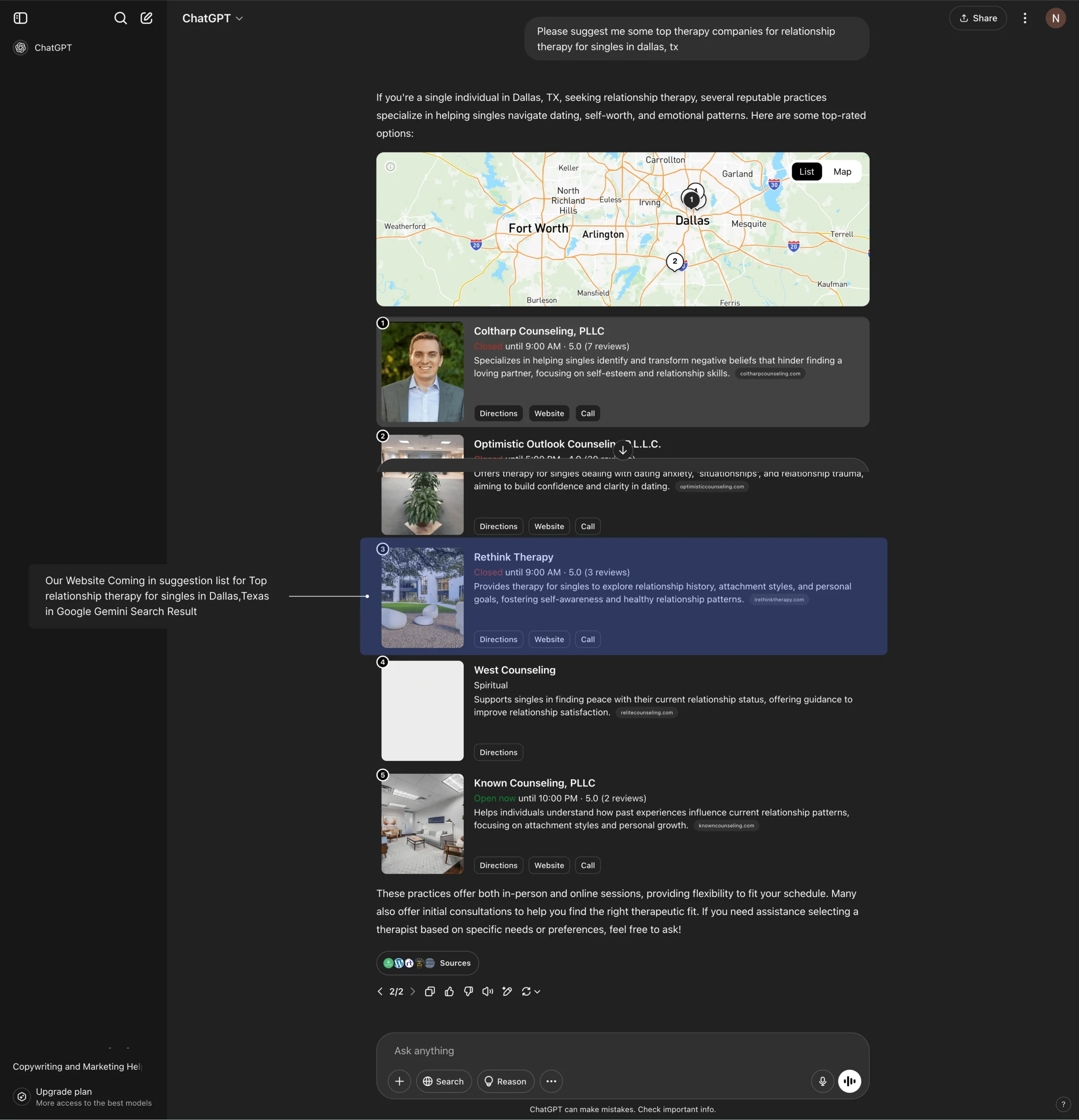Open the N profile avatar menu
The image size is (1079, 1120).
[x=1056, y=18]
